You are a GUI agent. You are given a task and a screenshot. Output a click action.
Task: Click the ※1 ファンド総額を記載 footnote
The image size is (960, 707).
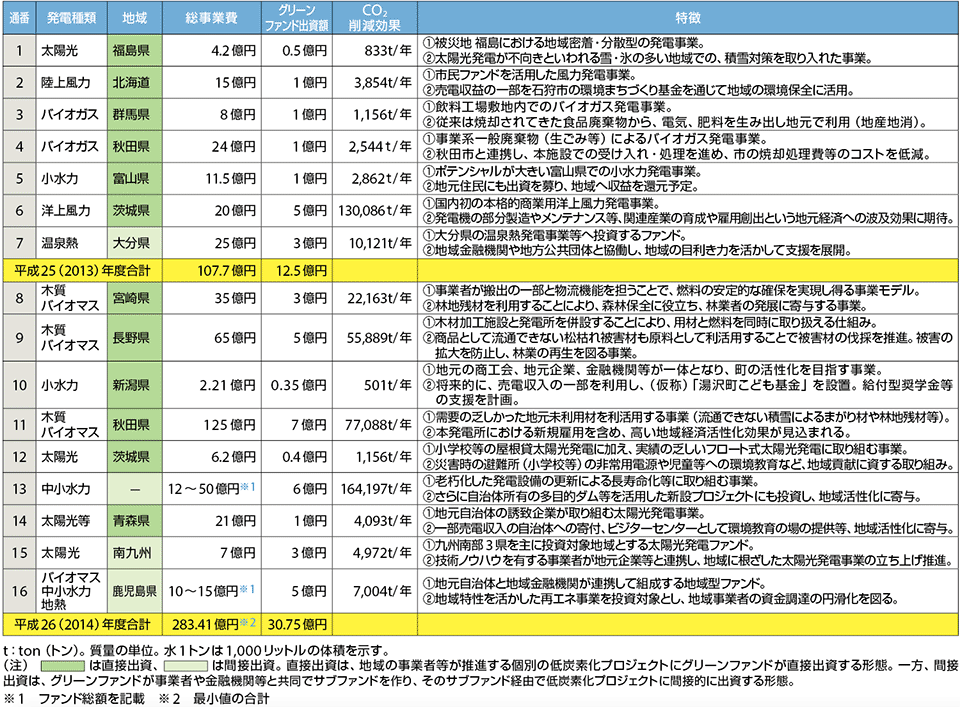(75, 698)
